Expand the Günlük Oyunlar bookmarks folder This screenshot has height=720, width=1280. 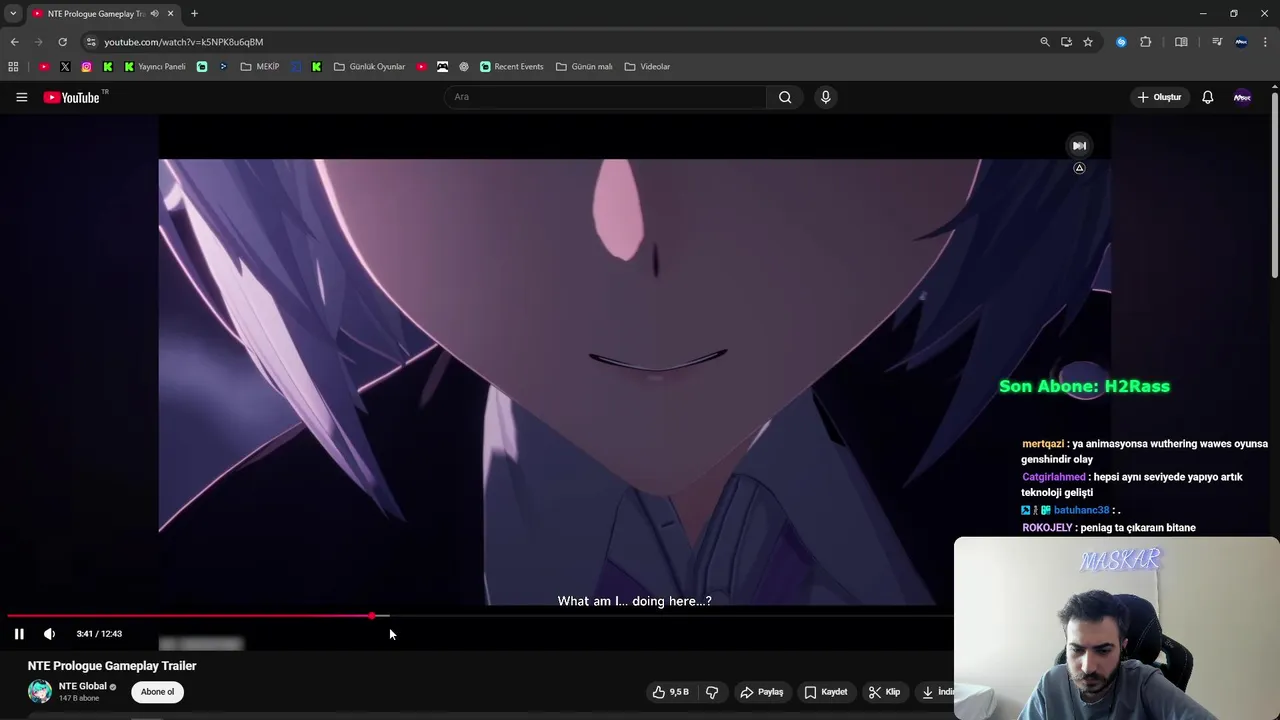[369, 67]
